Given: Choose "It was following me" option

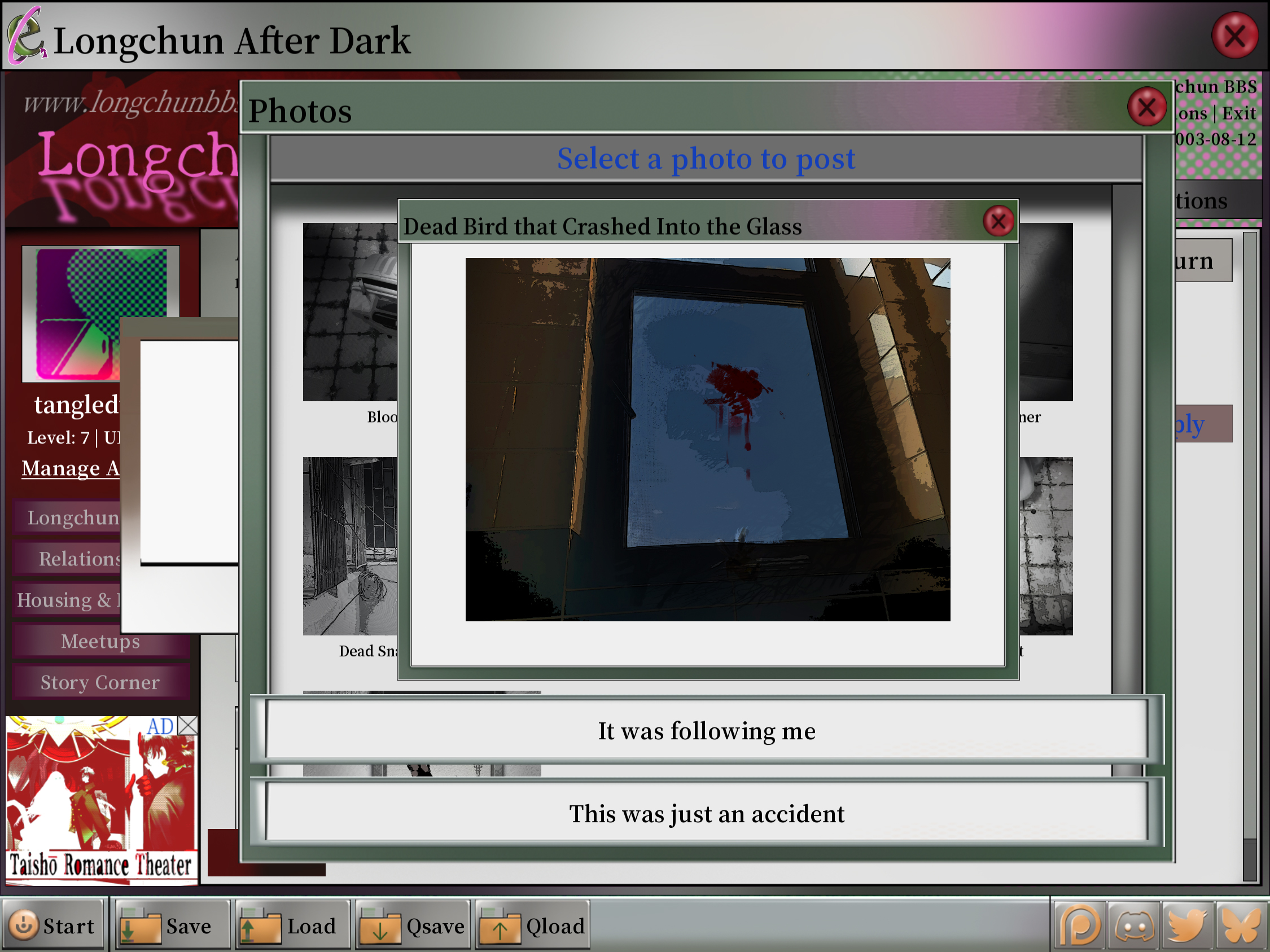Looking at the screenshot, I should point(706,730).
